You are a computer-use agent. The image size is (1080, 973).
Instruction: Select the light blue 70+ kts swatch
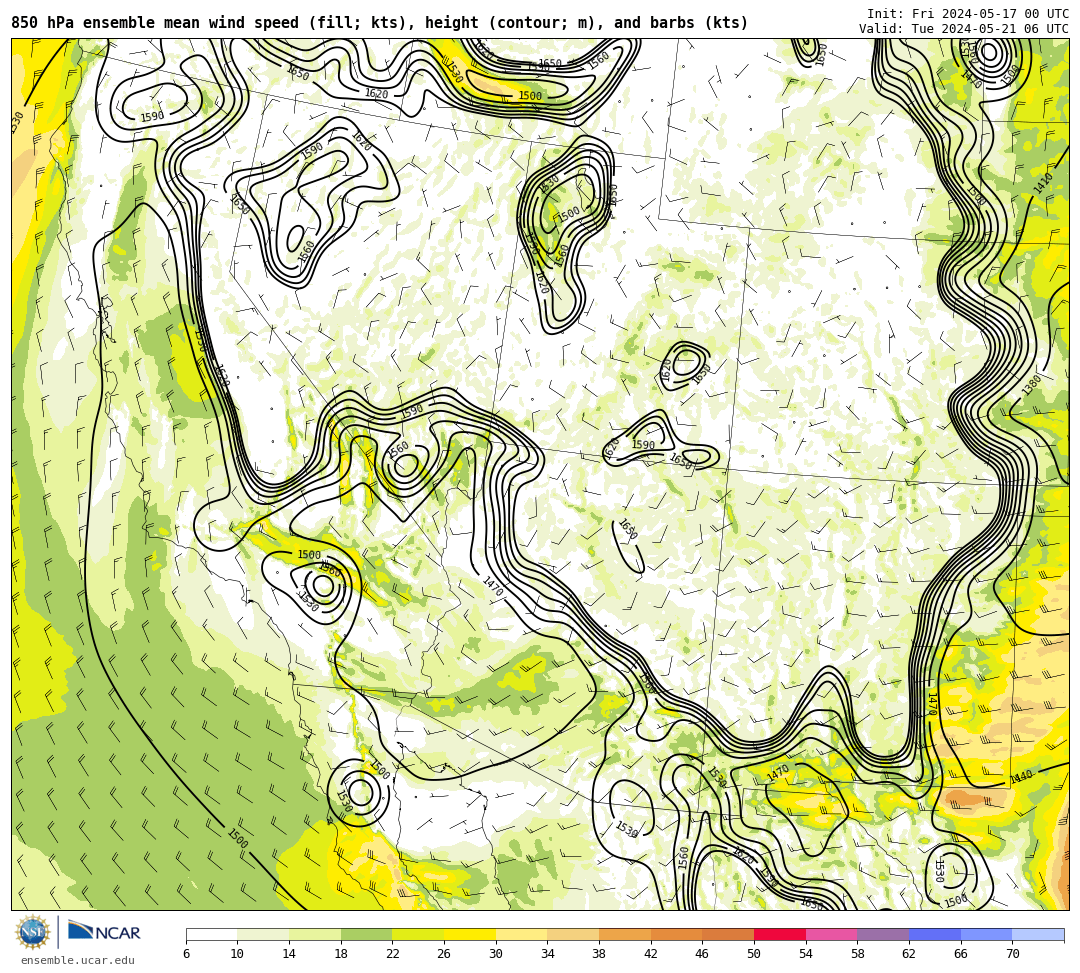coord(1038,934)
